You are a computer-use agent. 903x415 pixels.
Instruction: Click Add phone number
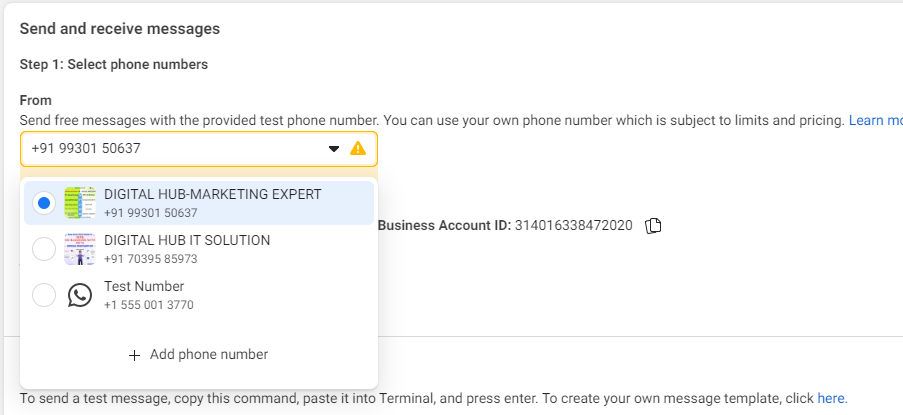tap(199, 355)
